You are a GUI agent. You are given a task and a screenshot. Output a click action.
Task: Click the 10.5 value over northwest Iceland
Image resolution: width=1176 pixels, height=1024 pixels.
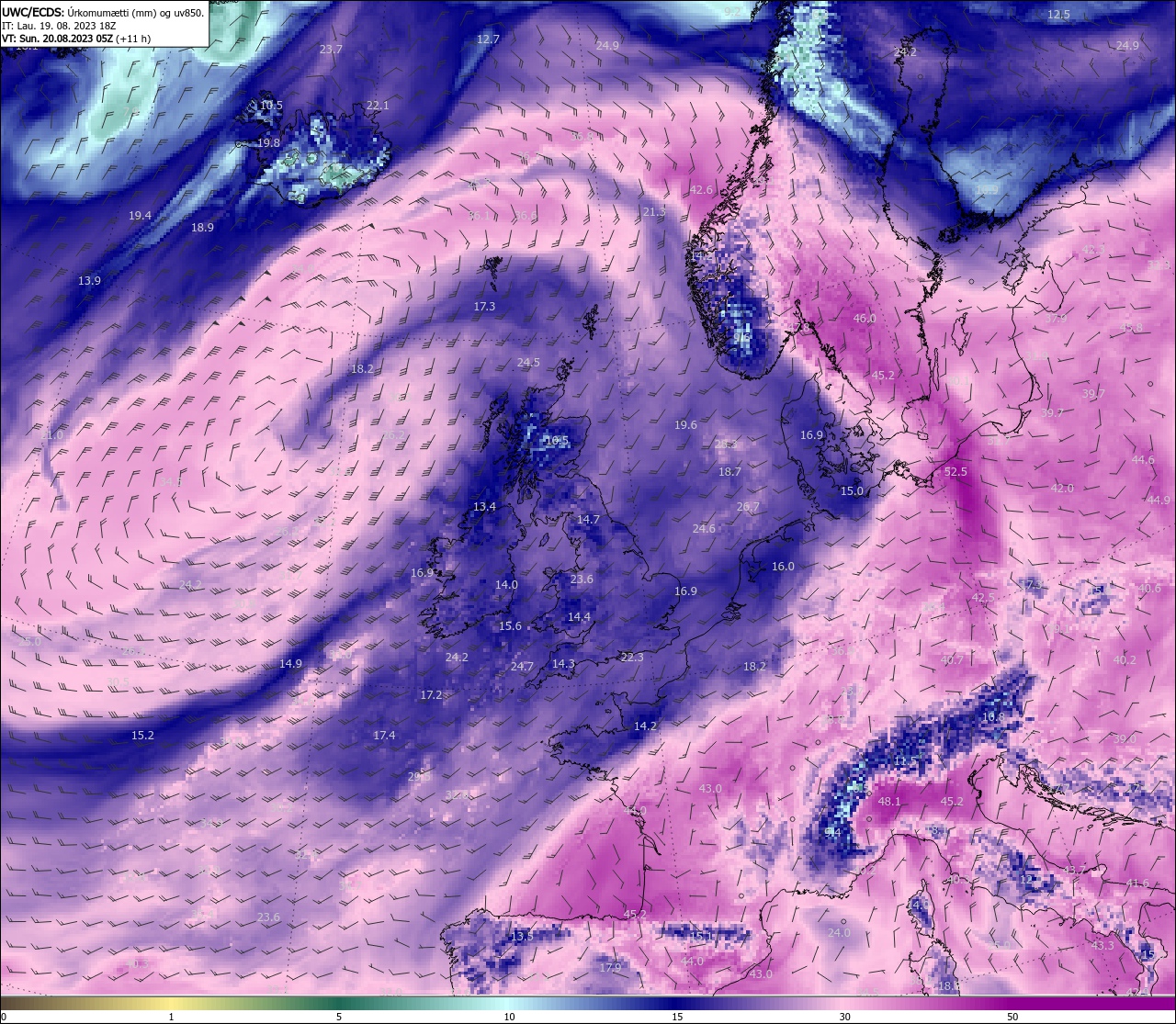[x=271, y=106]
